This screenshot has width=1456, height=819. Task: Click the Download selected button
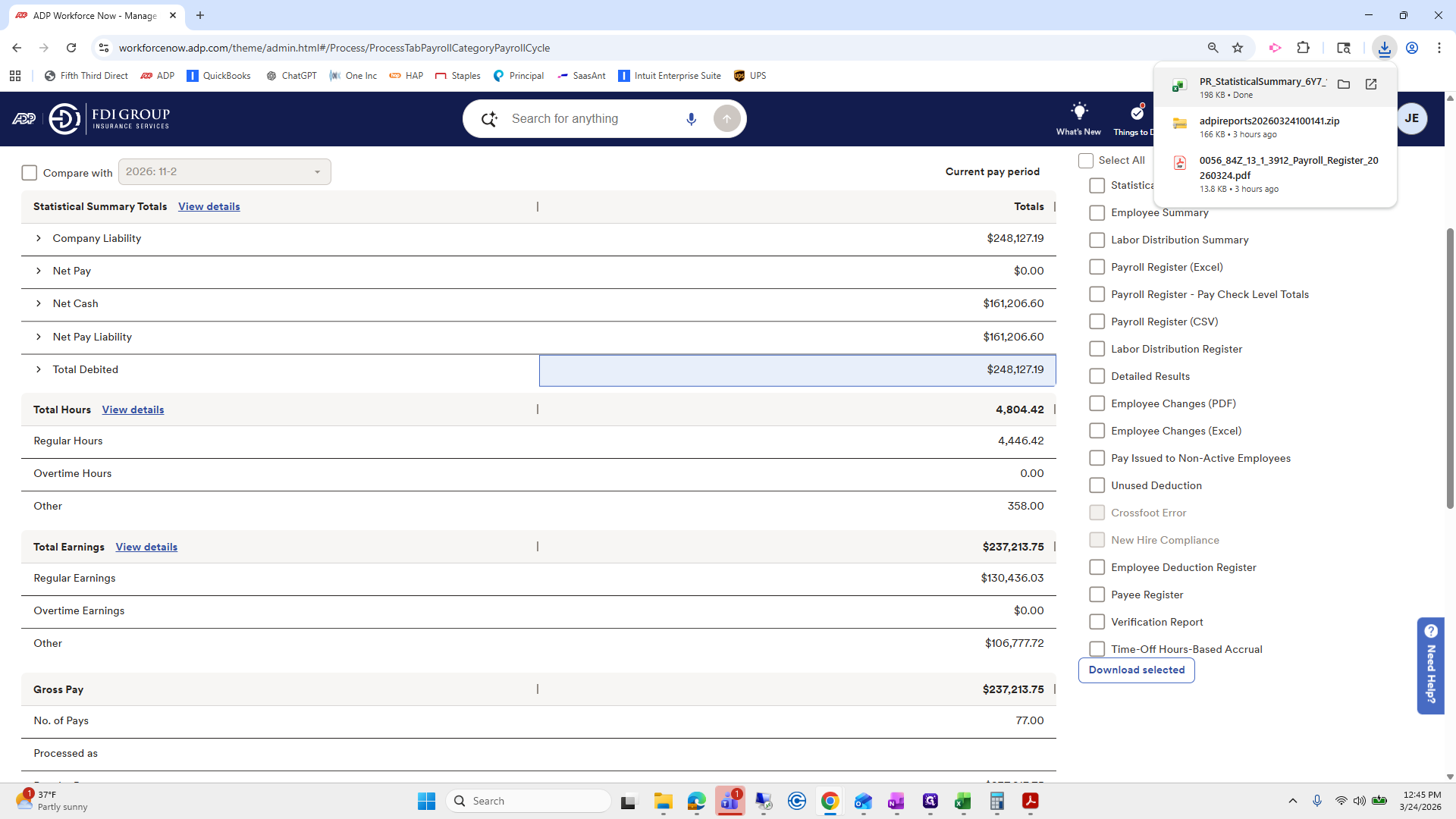[x=1136, y=670]
